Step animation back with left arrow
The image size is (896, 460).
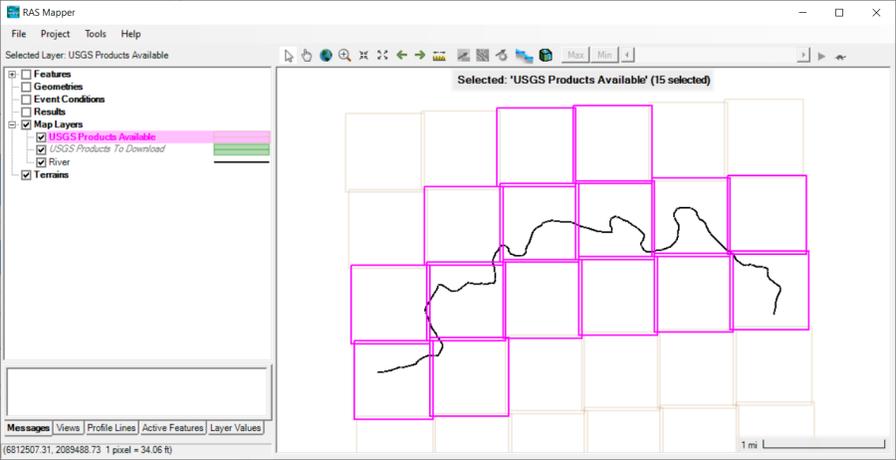tap(627, 55)
